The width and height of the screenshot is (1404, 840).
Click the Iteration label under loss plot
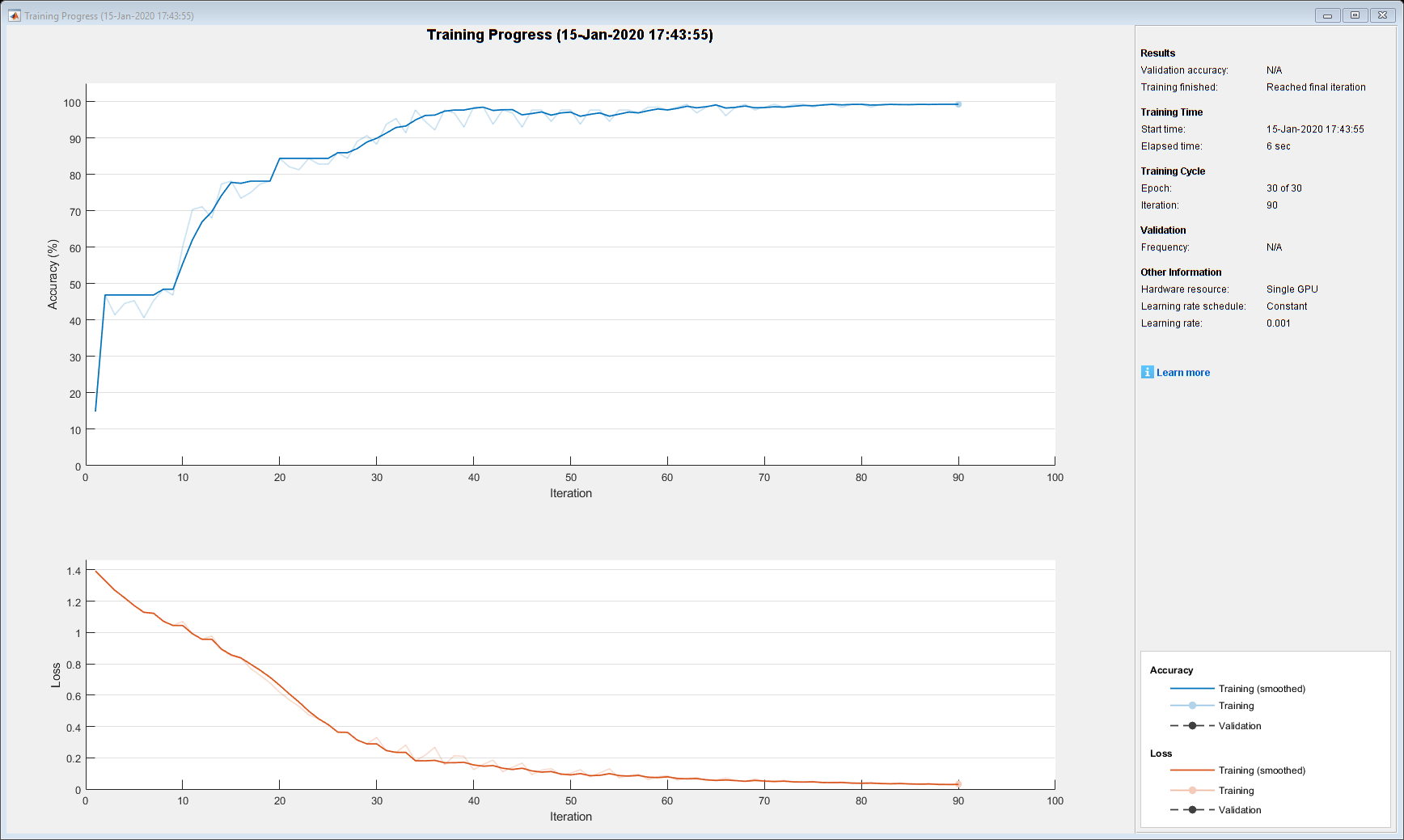(571, 817)
